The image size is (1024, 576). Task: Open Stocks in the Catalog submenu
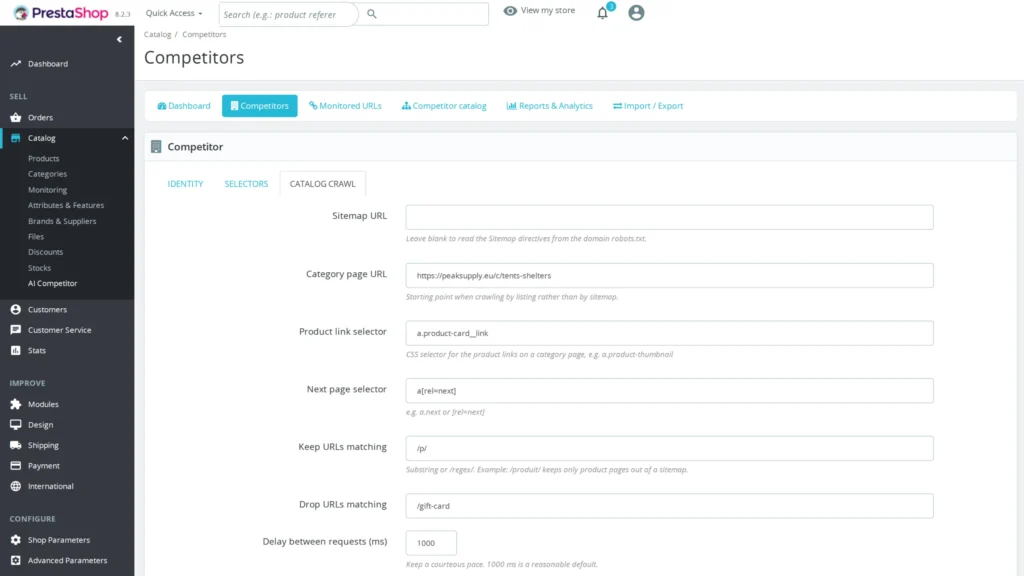pyautogui.click(x=39, y=268)
